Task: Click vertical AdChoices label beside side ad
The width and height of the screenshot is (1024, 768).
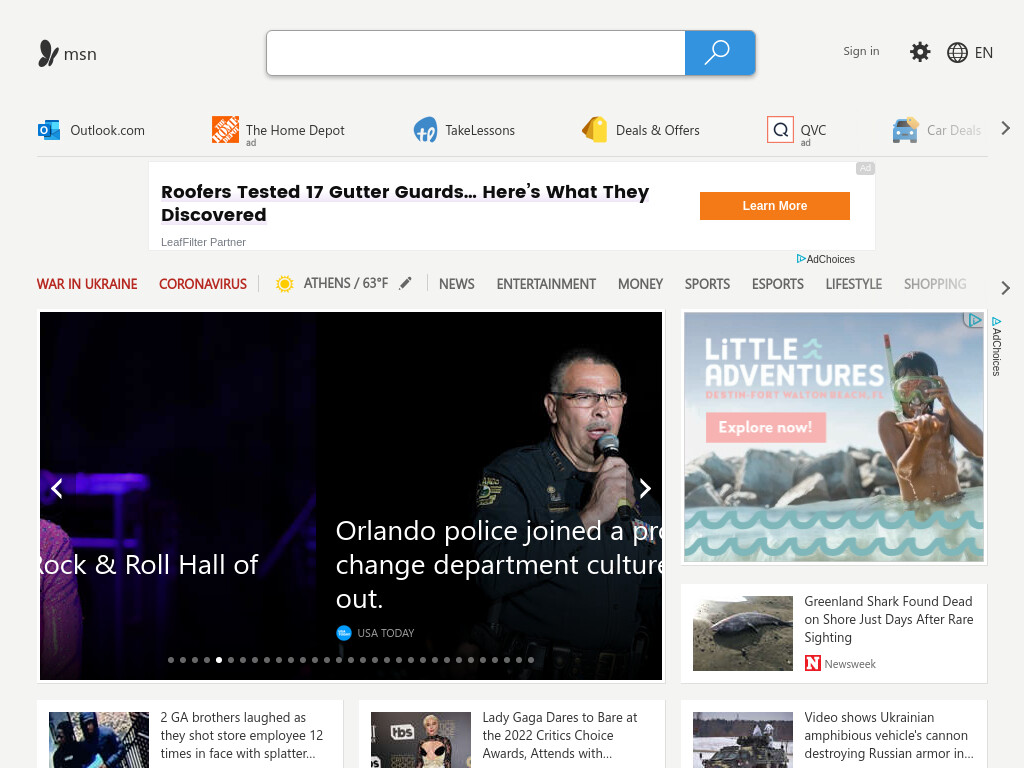Action: click(x=996, y=346)
